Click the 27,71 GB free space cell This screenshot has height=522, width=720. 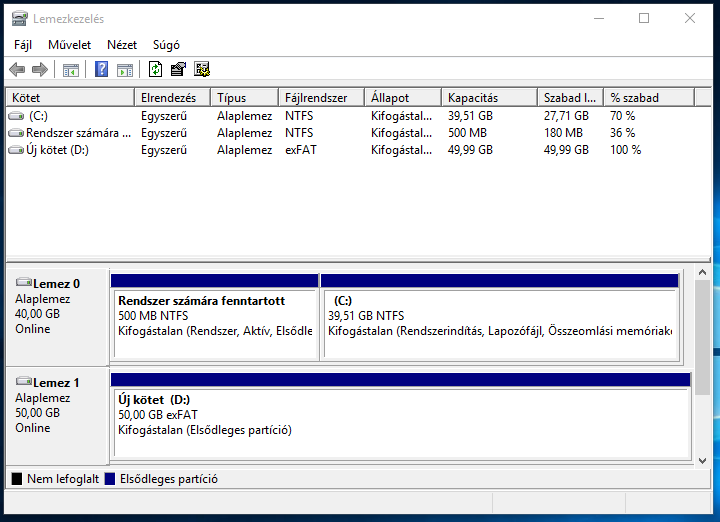pos(566,116)
